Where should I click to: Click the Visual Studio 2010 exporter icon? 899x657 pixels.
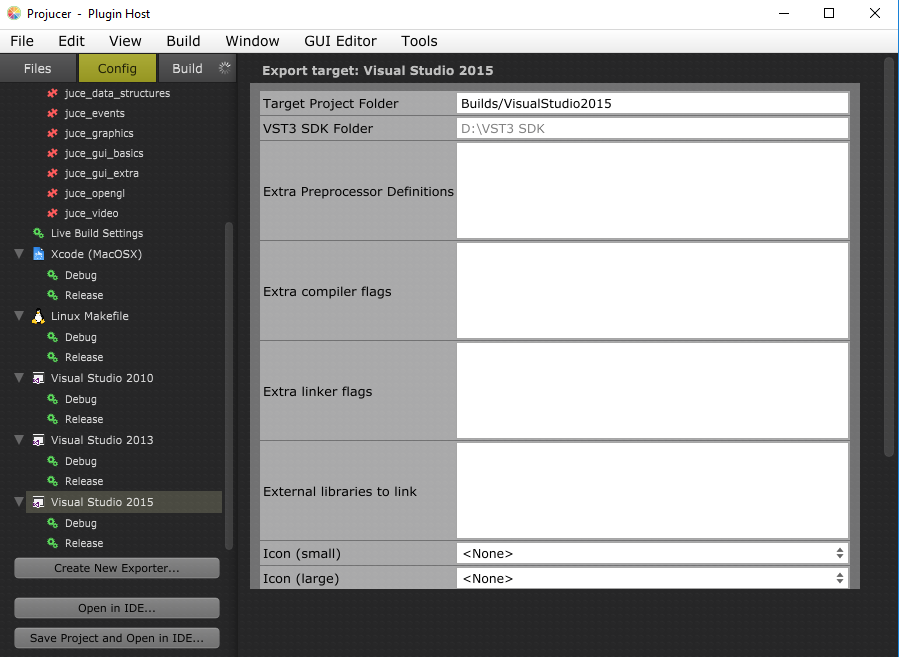pyautogui.click(x=38, y=378)
